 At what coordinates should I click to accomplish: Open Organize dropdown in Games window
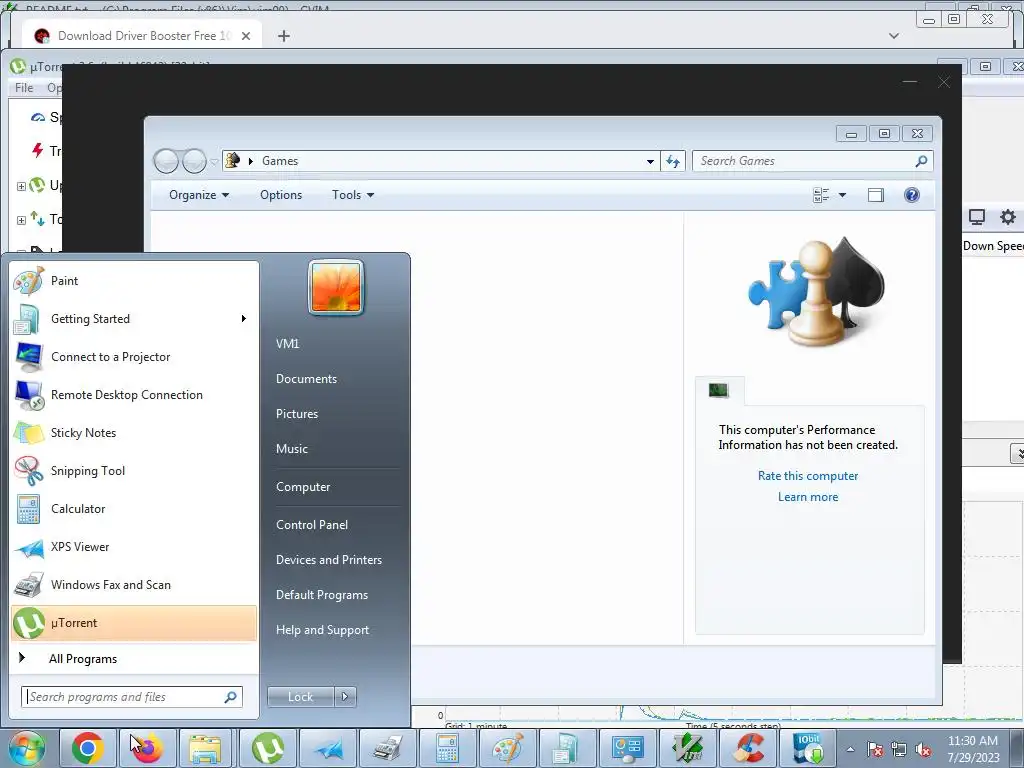199,195
